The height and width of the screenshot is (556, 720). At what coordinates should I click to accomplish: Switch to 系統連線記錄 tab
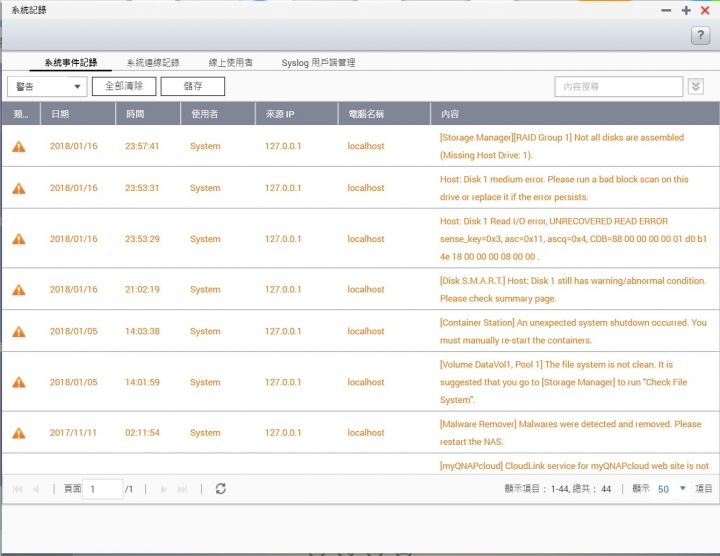(153, 62)
